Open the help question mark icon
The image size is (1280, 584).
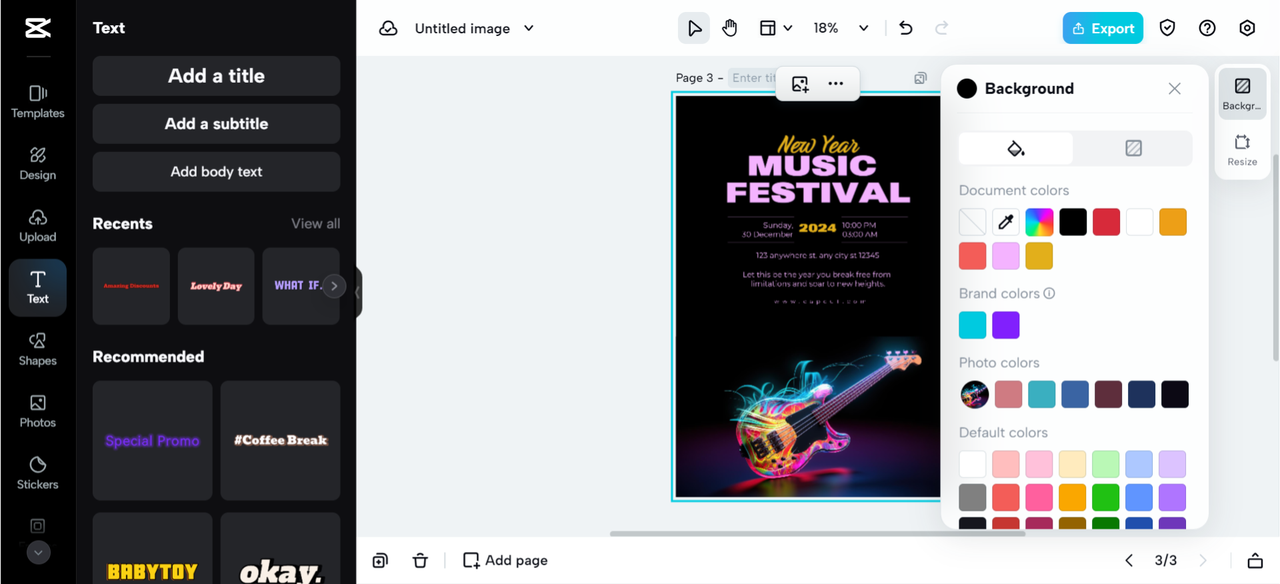coord(1207,28)
